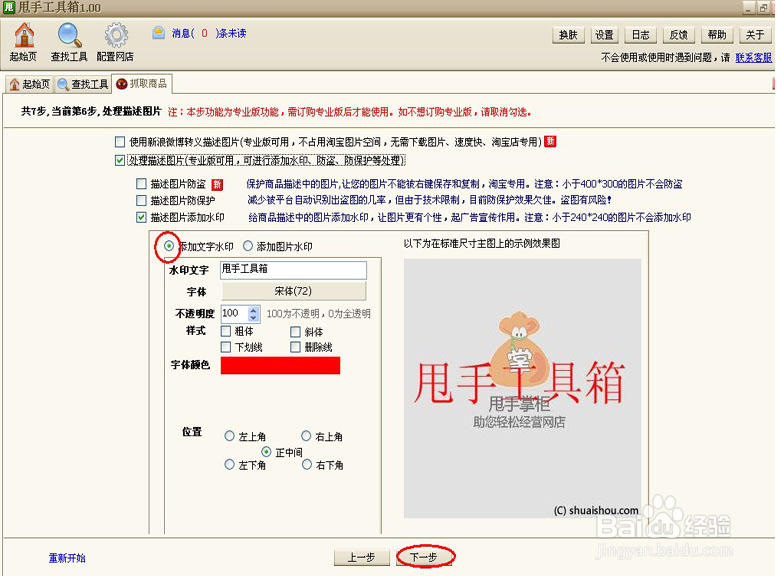Click the 关于 about button
Screen dimensions: 777x578
755,35
